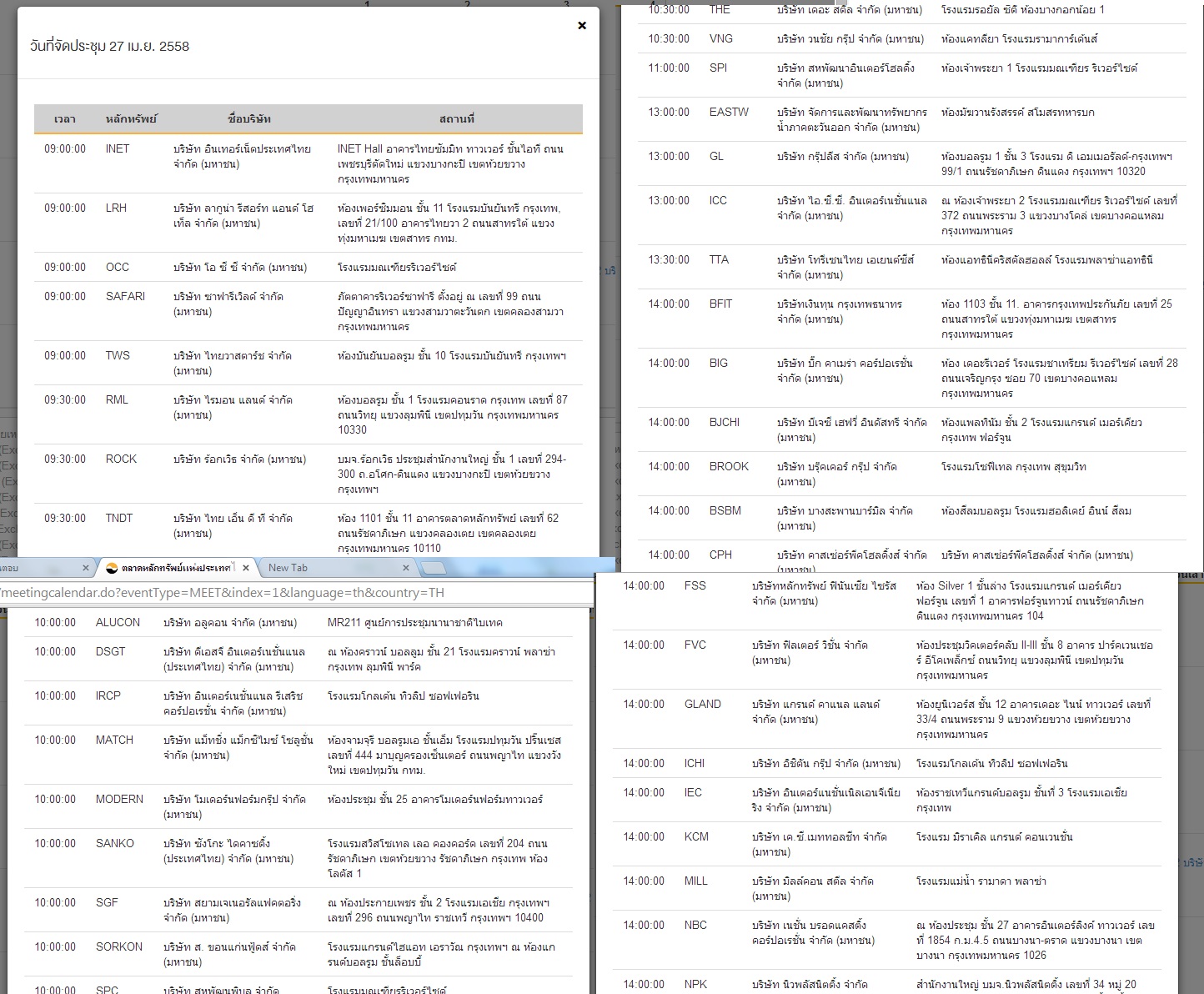Close the meeting date popup with X
Screen dimensions: 1204x994
click(582, 26)
